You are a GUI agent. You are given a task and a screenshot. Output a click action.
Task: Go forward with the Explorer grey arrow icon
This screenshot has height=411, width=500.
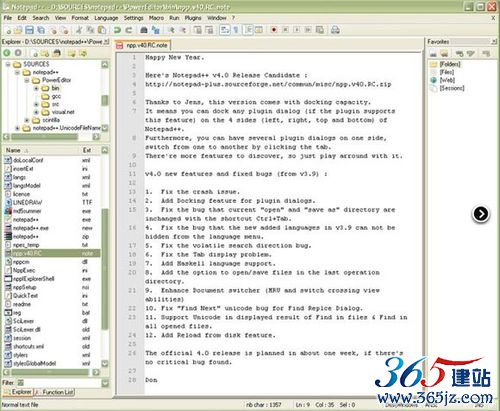tap(18, 53)
